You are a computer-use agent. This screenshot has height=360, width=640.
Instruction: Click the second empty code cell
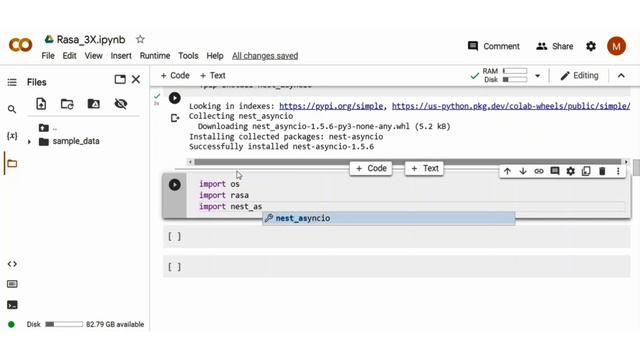397,267
